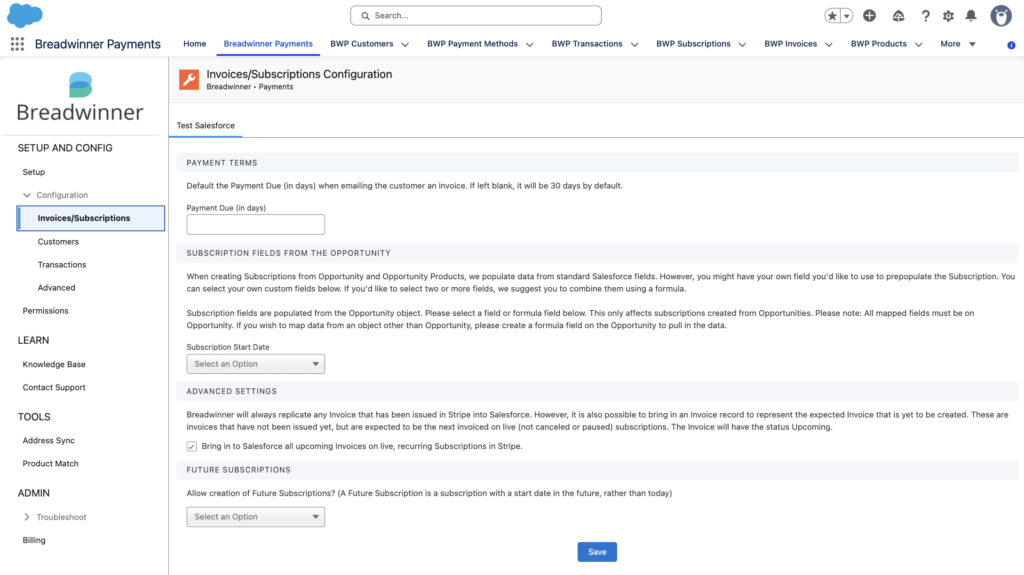Image resolution: width=1024 pixels, height=575 pixels.
Task: Collapse the Configuration section
Action: 27,195
